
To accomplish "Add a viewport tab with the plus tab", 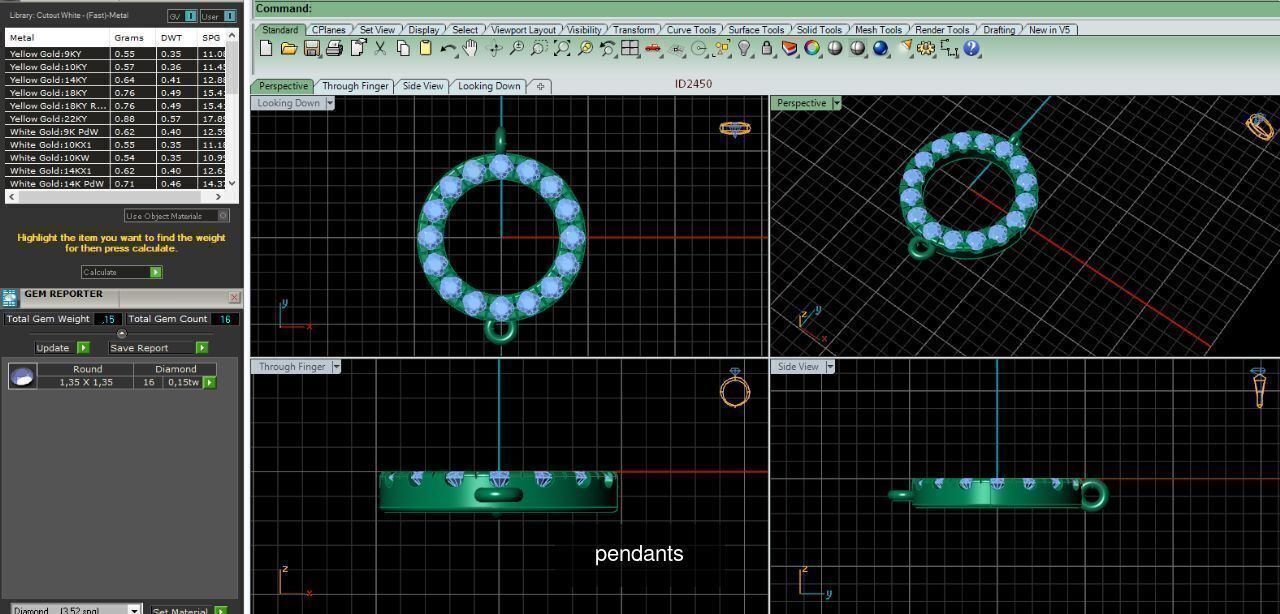I will pos(540,86).
